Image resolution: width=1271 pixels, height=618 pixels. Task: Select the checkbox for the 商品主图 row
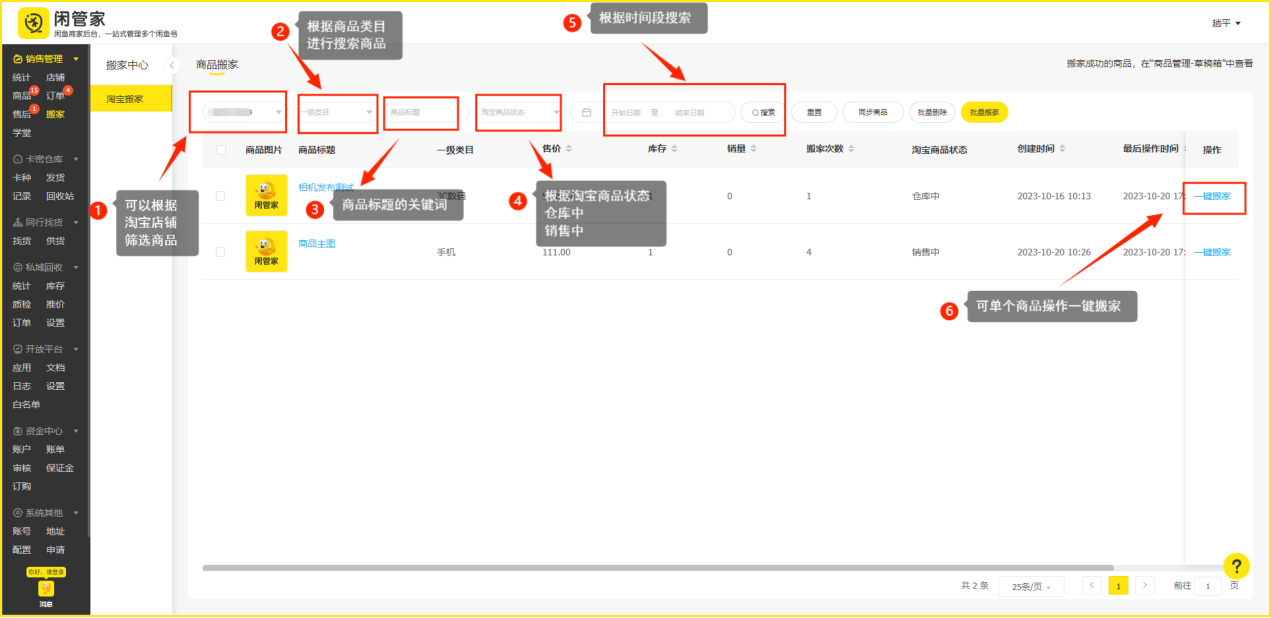click(220, 252)
